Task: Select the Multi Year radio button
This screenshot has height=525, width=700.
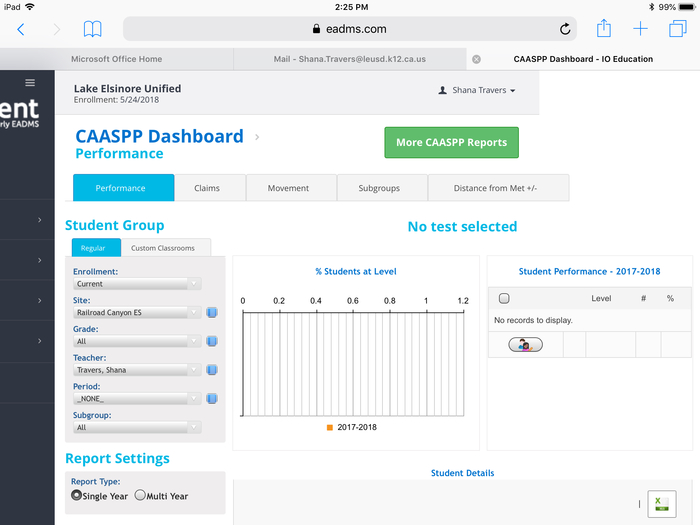Action: [x=140, y=495]
